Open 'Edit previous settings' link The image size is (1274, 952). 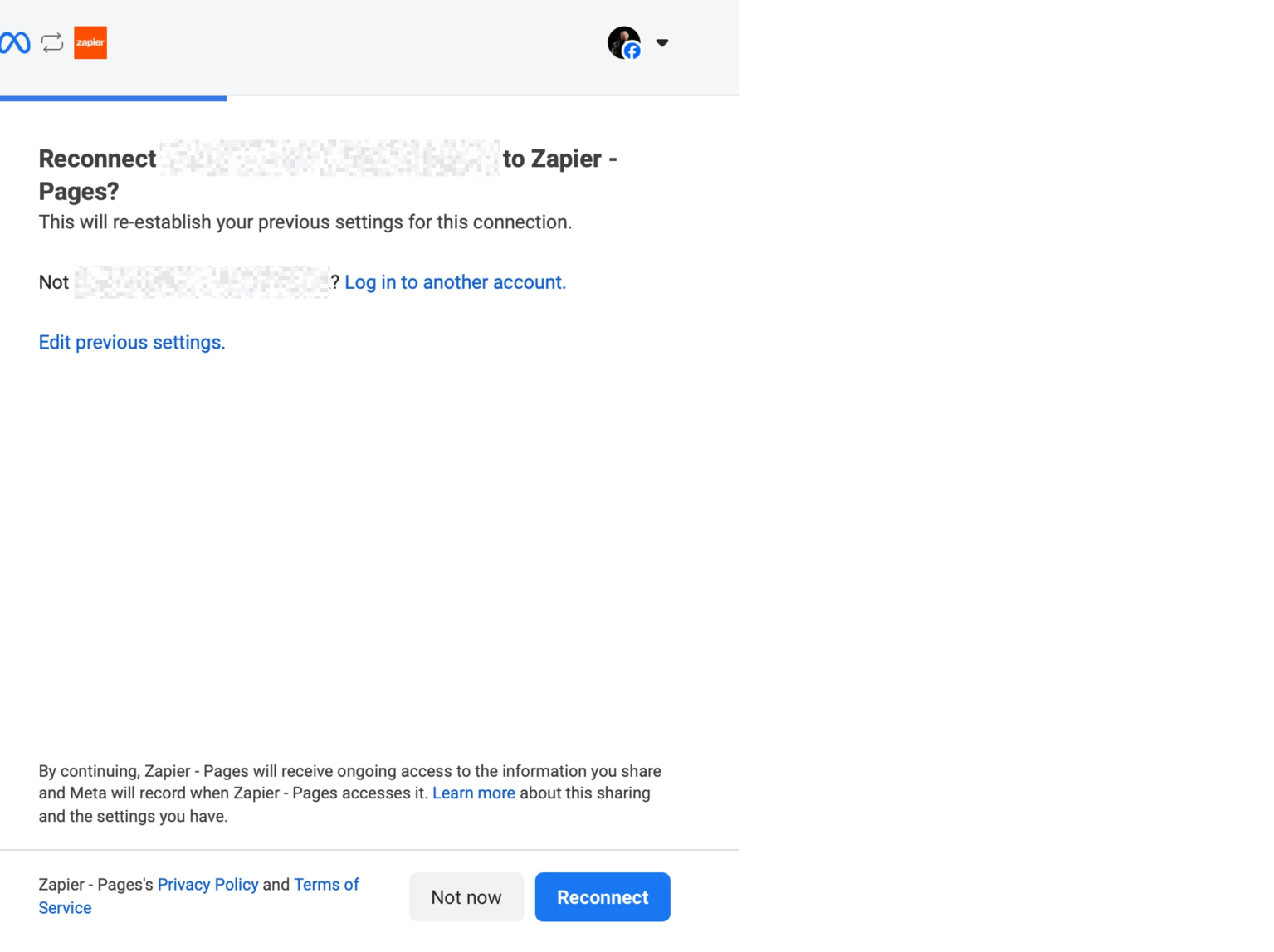[x=132, y=342]
